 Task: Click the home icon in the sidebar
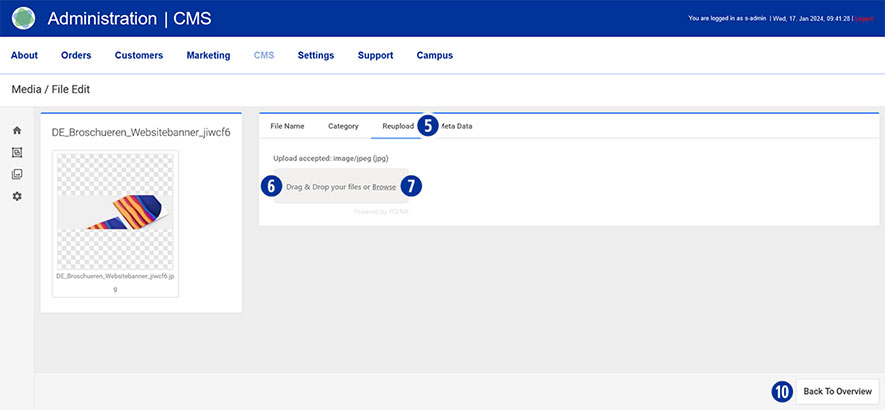point(17,130)
